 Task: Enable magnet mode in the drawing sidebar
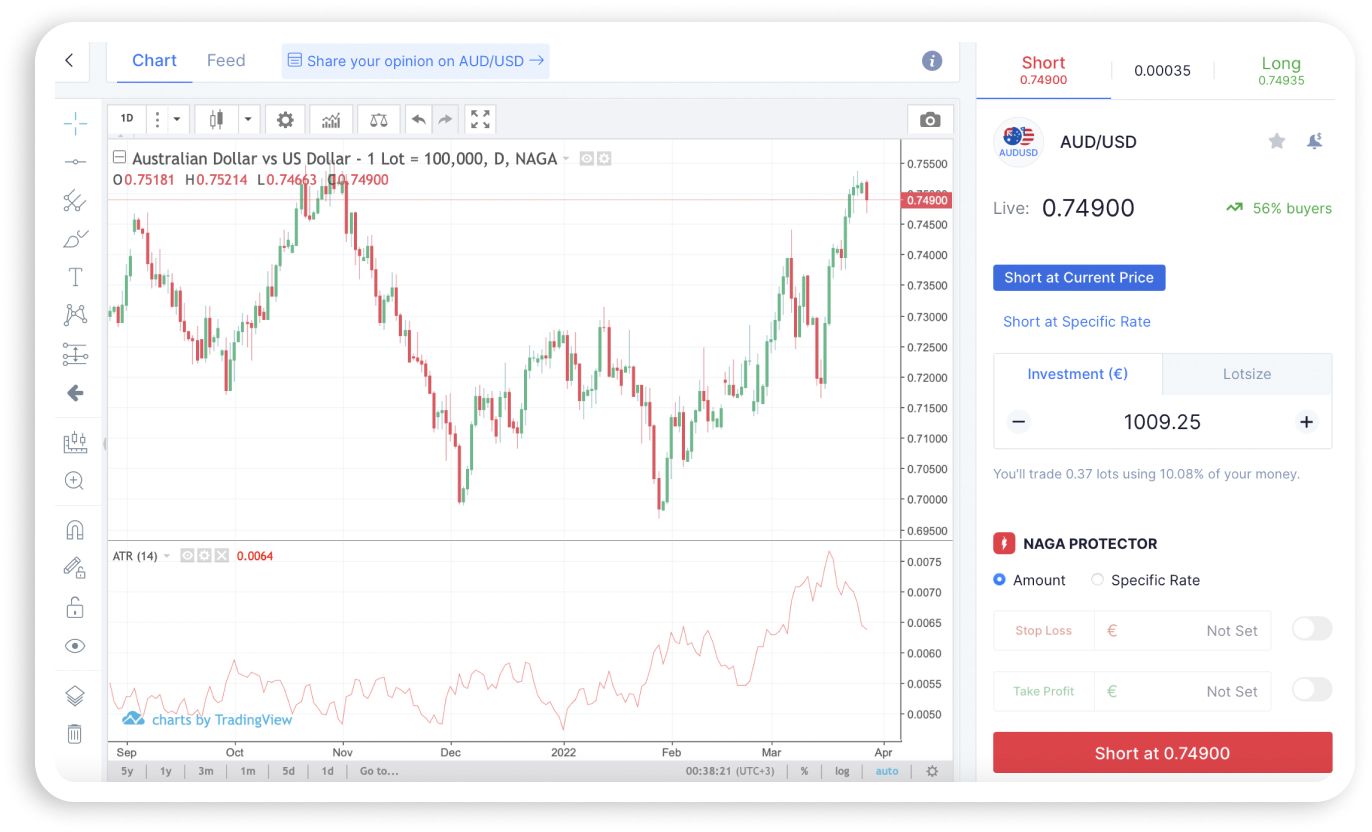click(75, 529)
